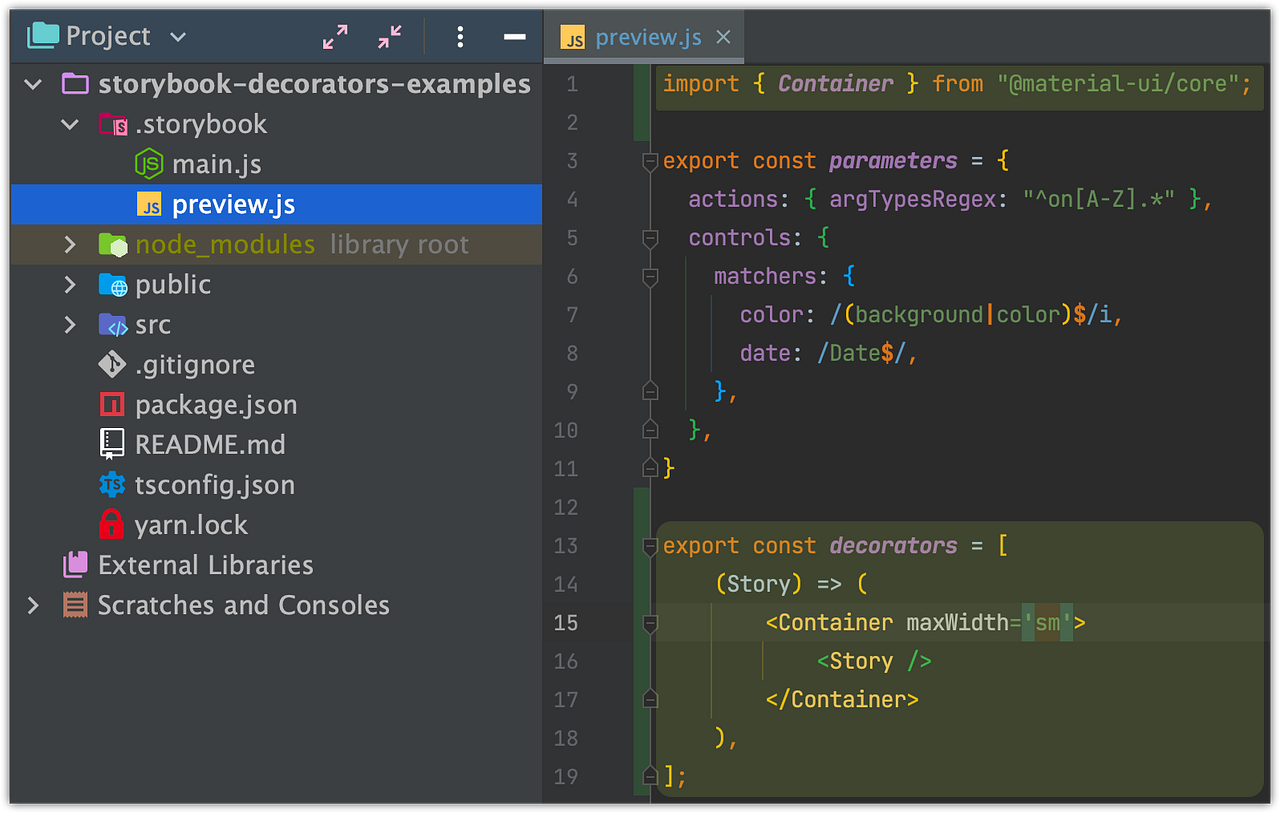Click the yarn.lock padlock icon
This screenshot has height=813, width=1280.
(112, 524)
